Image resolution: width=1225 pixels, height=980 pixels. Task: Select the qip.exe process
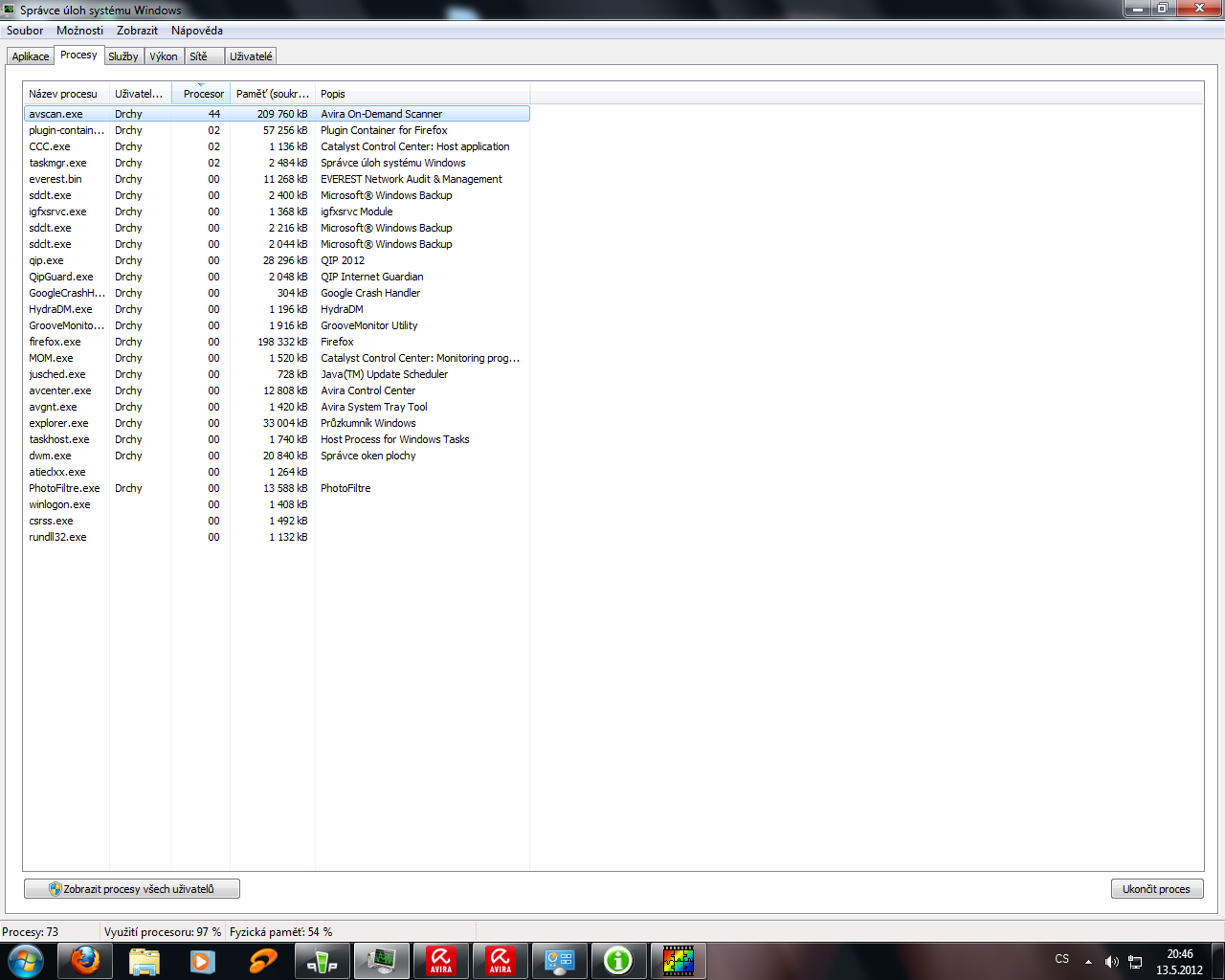click(x=277, y=260)
